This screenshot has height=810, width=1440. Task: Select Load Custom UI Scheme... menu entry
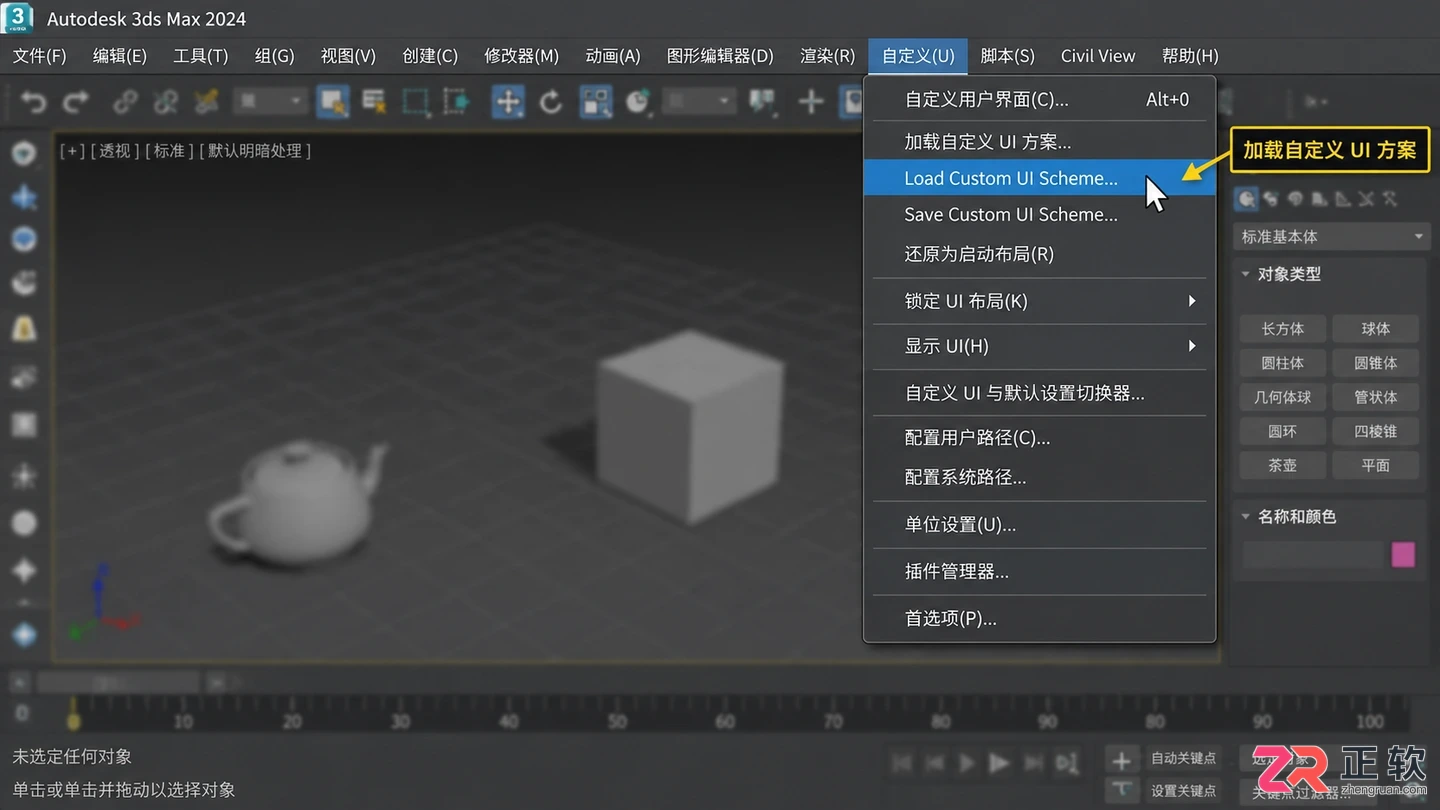[x=1040, y=178]
